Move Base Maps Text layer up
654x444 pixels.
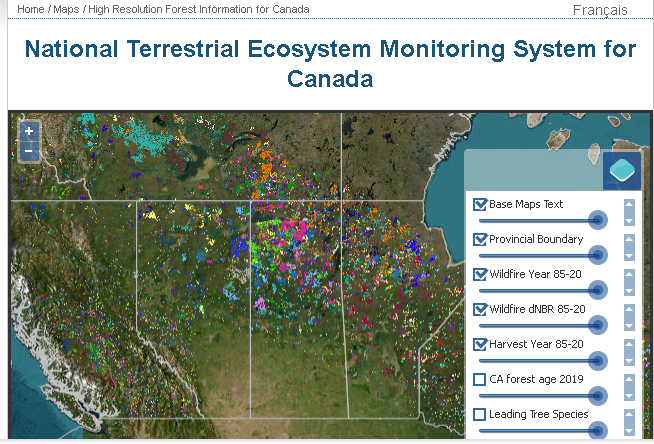tap(629, 205)
